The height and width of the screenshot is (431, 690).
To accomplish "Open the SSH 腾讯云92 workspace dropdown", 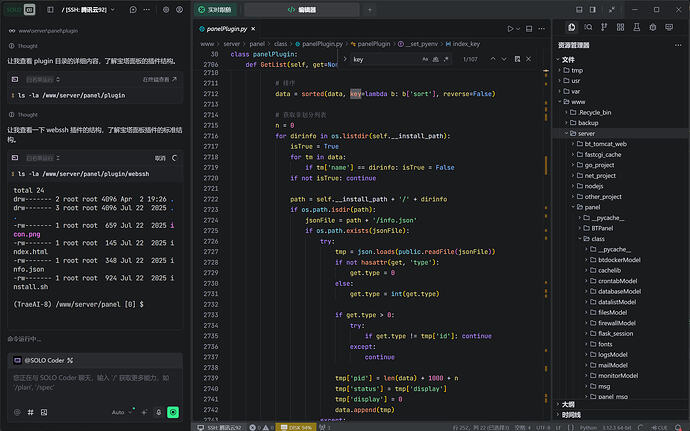I will [x=88, y=9].
